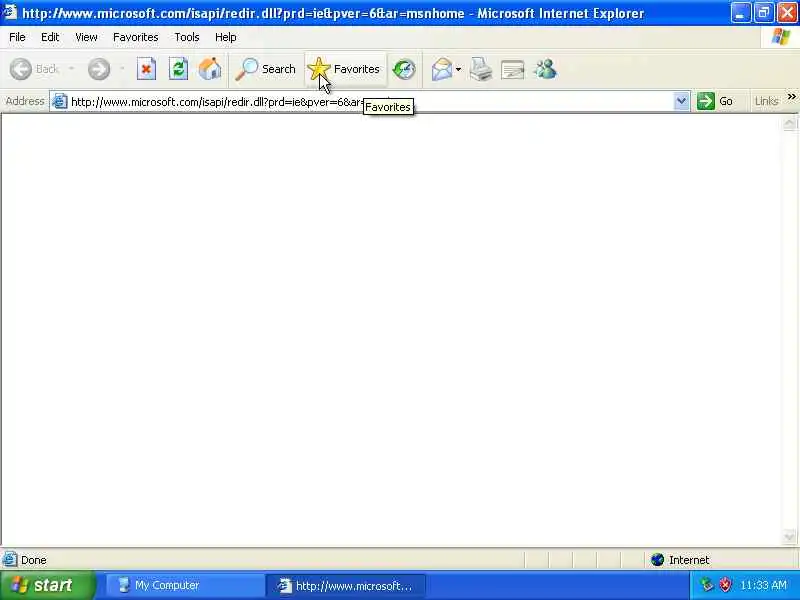Launch Messenger buddy icon

[545, 69]
